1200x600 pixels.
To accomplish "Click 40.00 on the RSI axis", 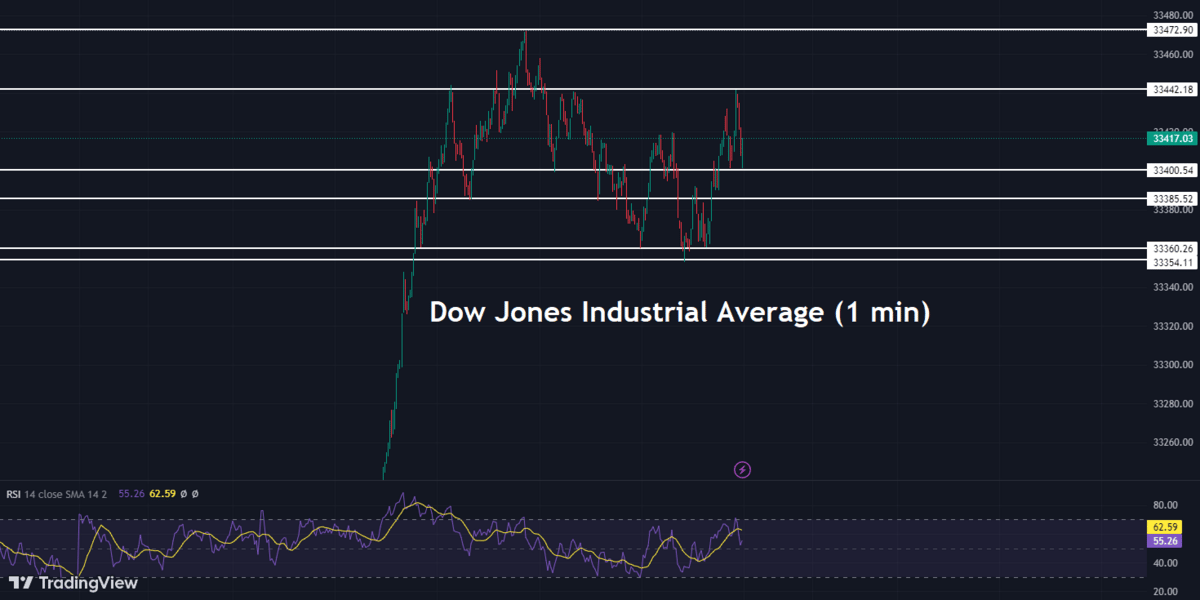I will point(1163,564).
